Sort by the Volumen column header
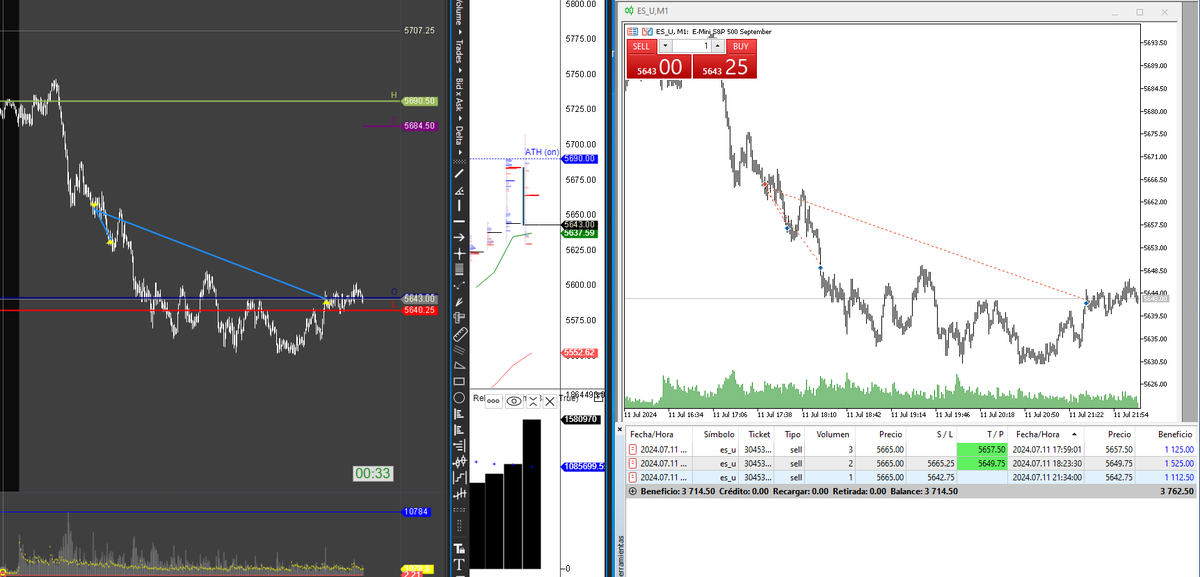This screenshot has width=1200, height=577. [x=832, y=434]
